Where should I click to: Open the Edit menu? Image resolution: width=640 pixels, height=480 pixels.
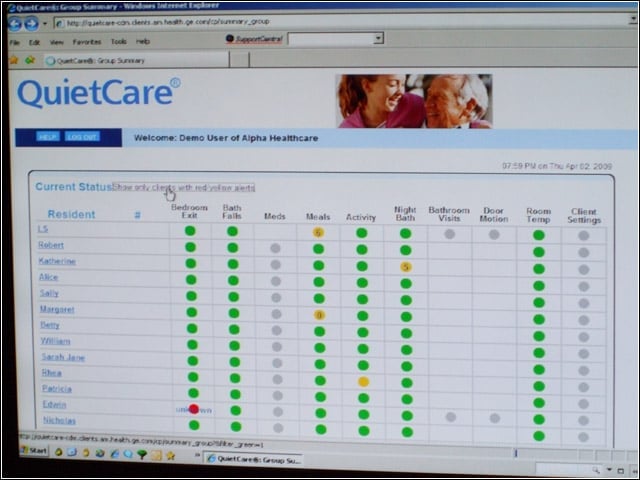pos(34,42)
